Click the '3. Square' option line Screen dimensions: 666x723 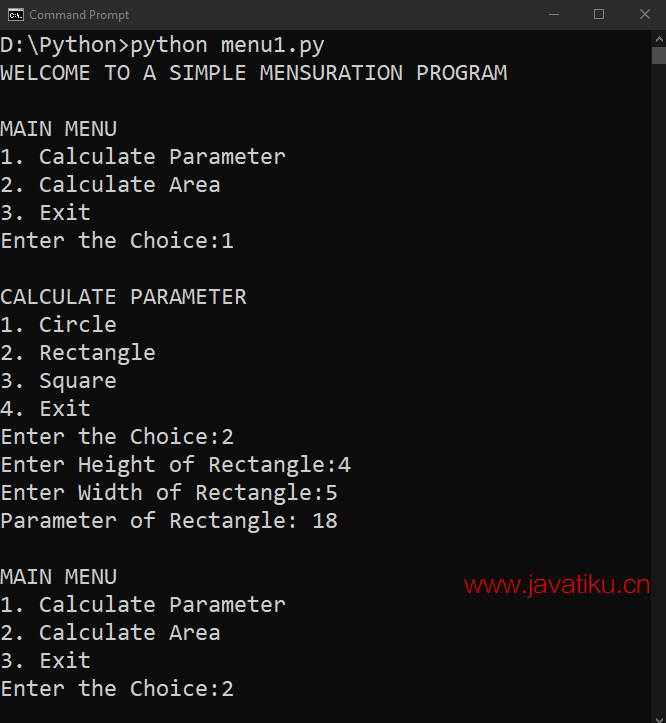click(59, 382)
